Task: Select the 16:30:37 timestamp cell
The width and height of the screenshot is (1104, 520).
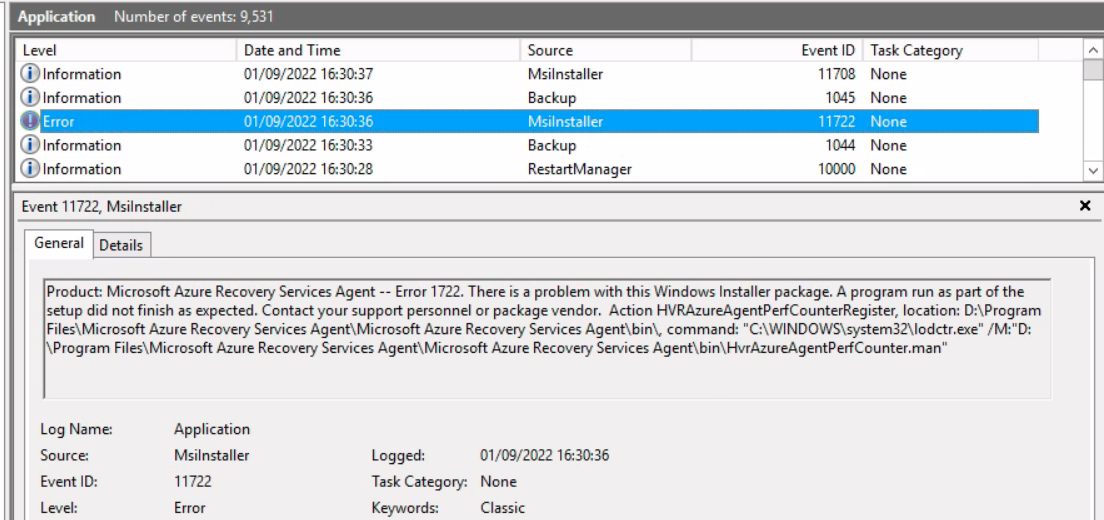Action: [308, 74]
